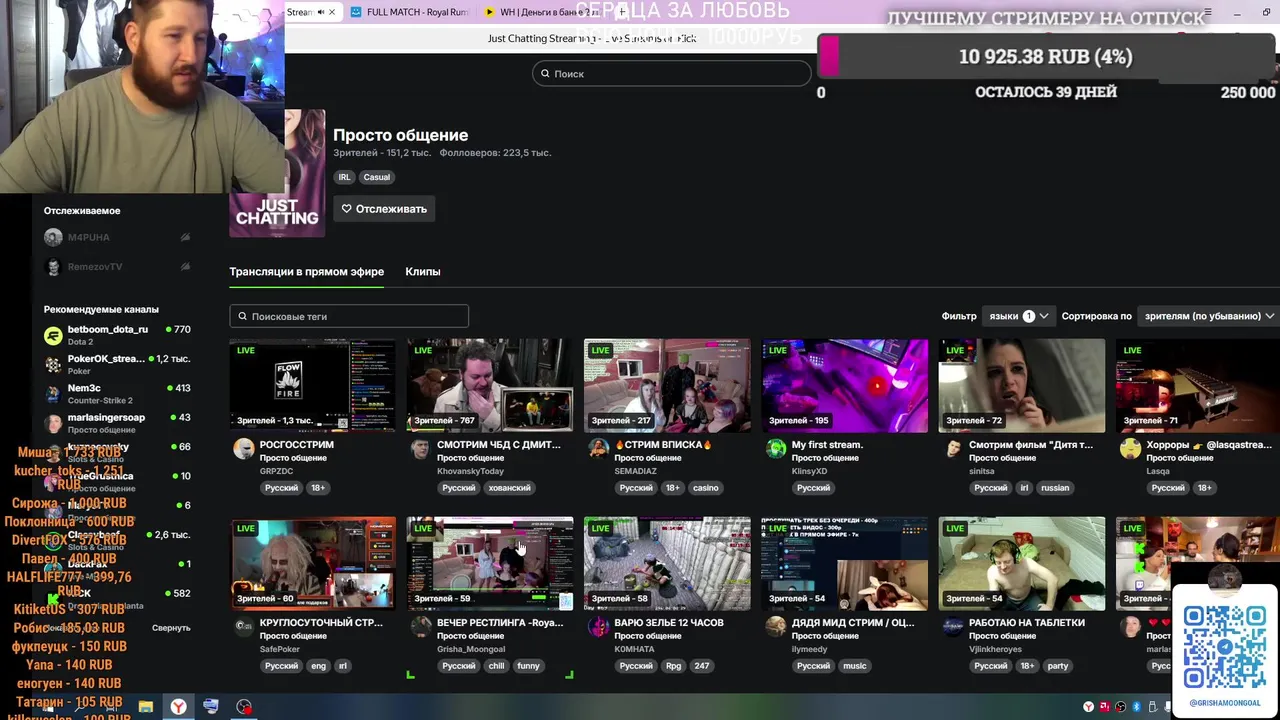Open the языки filter dropdown

pyautogui.click(x=1018, y=316)
